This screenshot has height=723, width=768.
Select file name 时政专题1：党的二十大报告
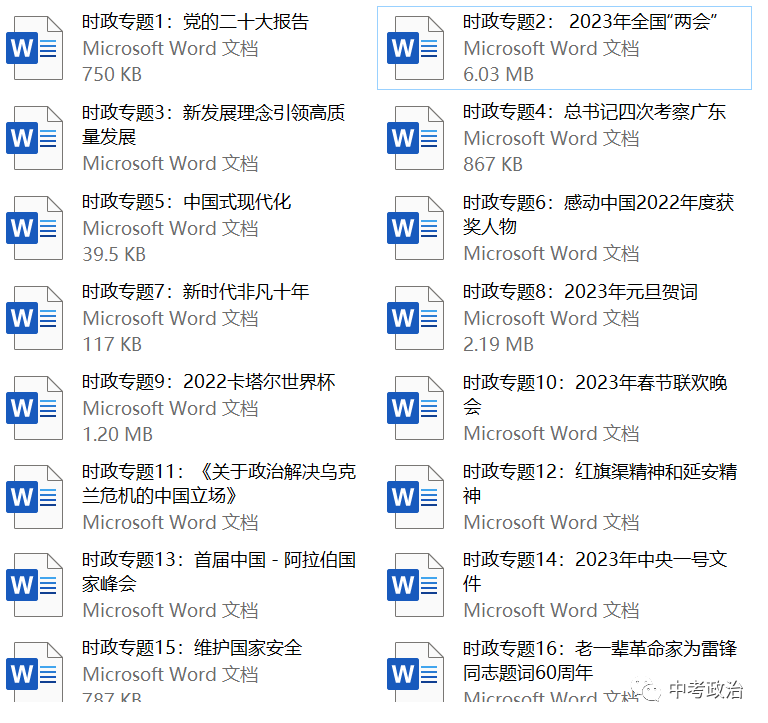click(195, 22)
